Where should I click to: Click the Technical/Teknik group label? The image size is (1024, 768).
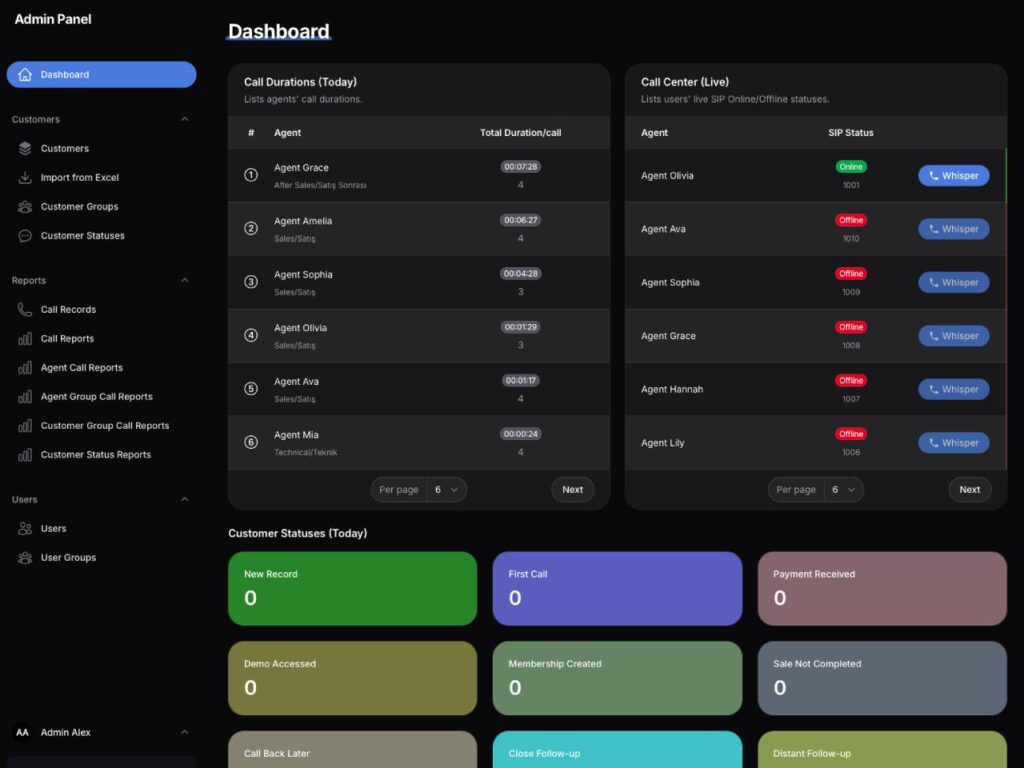click(306, 453)
